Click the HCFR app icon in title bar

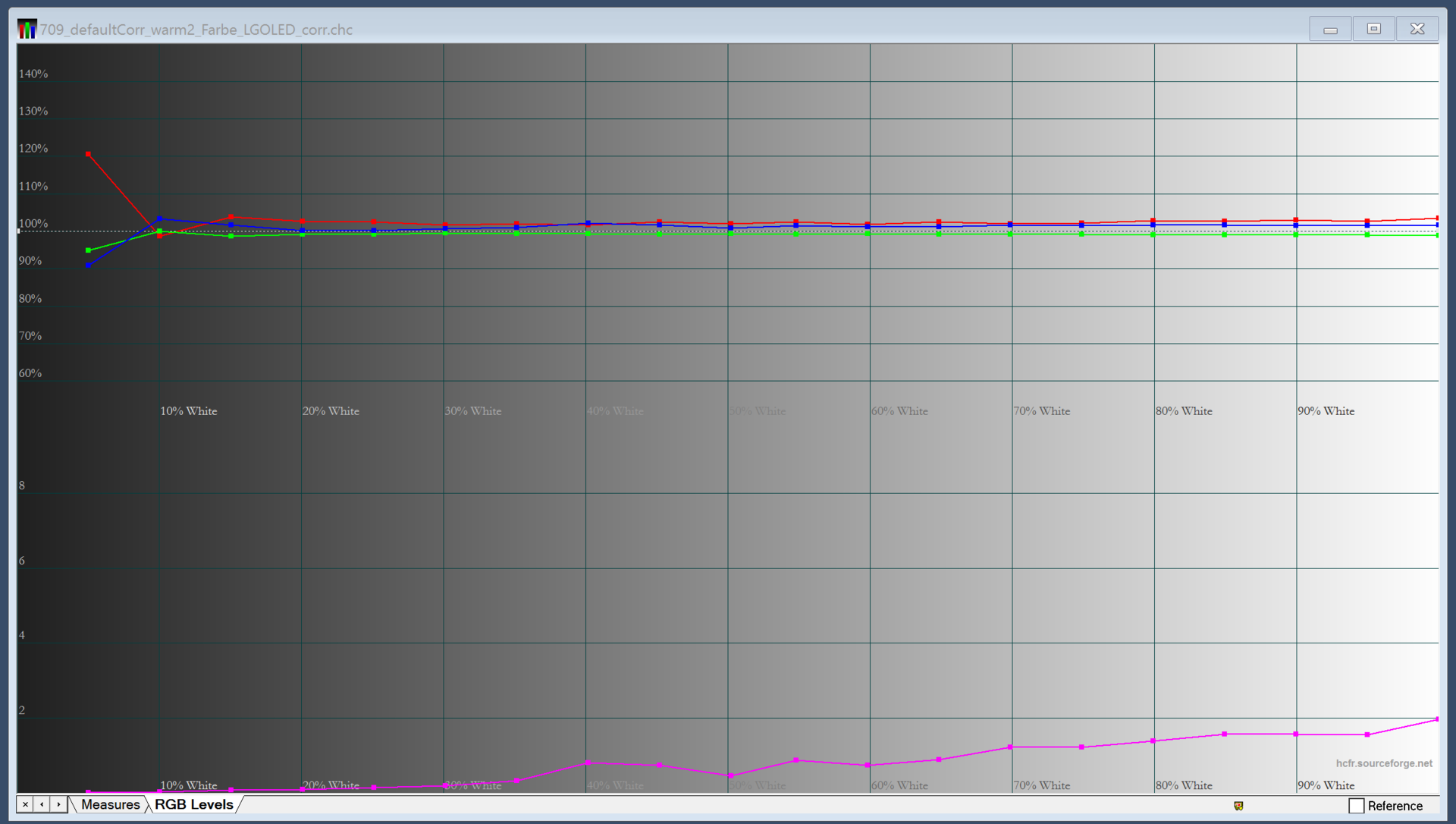tap(27, 30)
